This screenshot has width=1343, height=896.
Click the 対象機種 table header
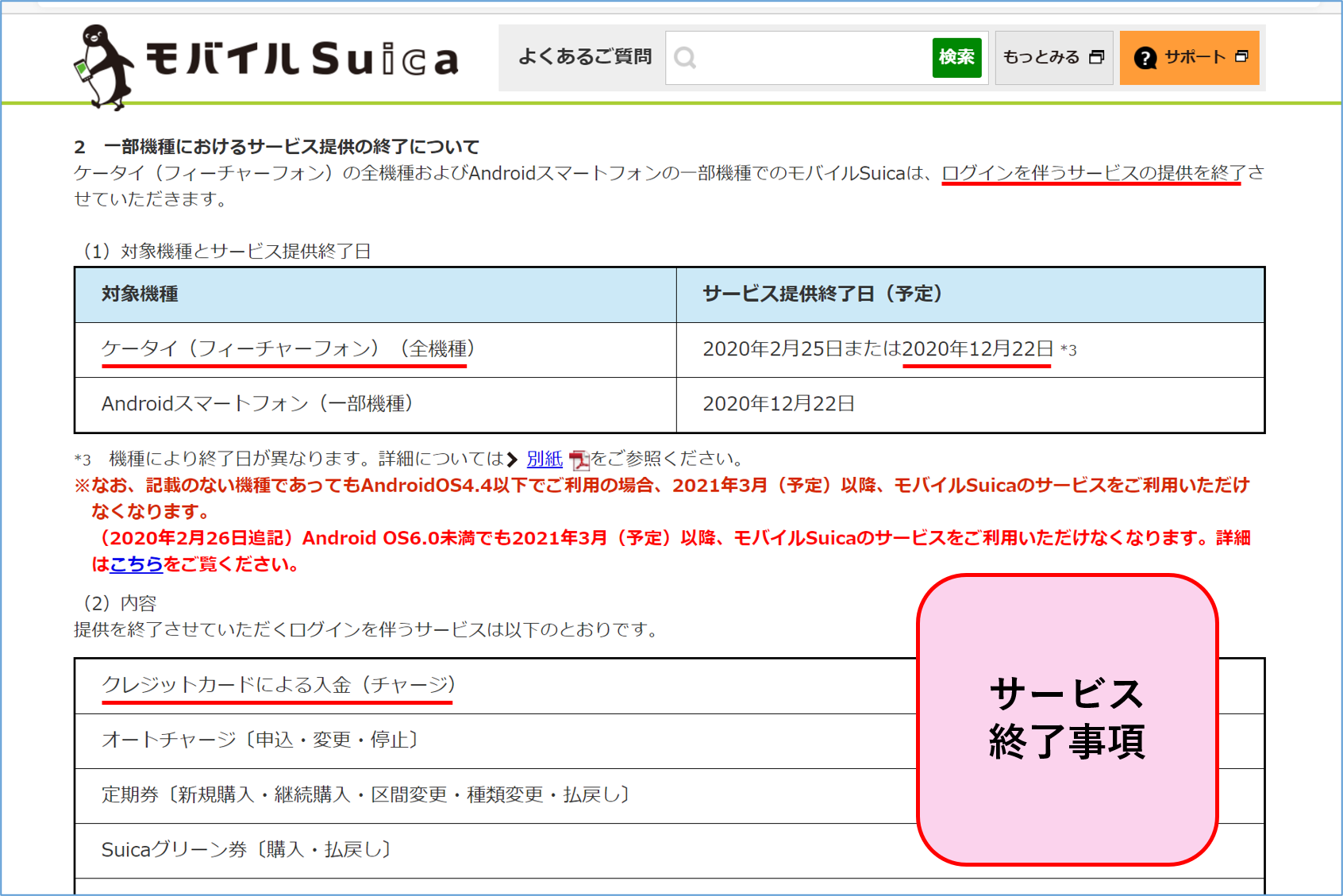pyautogui.click(x=375, y=294)
